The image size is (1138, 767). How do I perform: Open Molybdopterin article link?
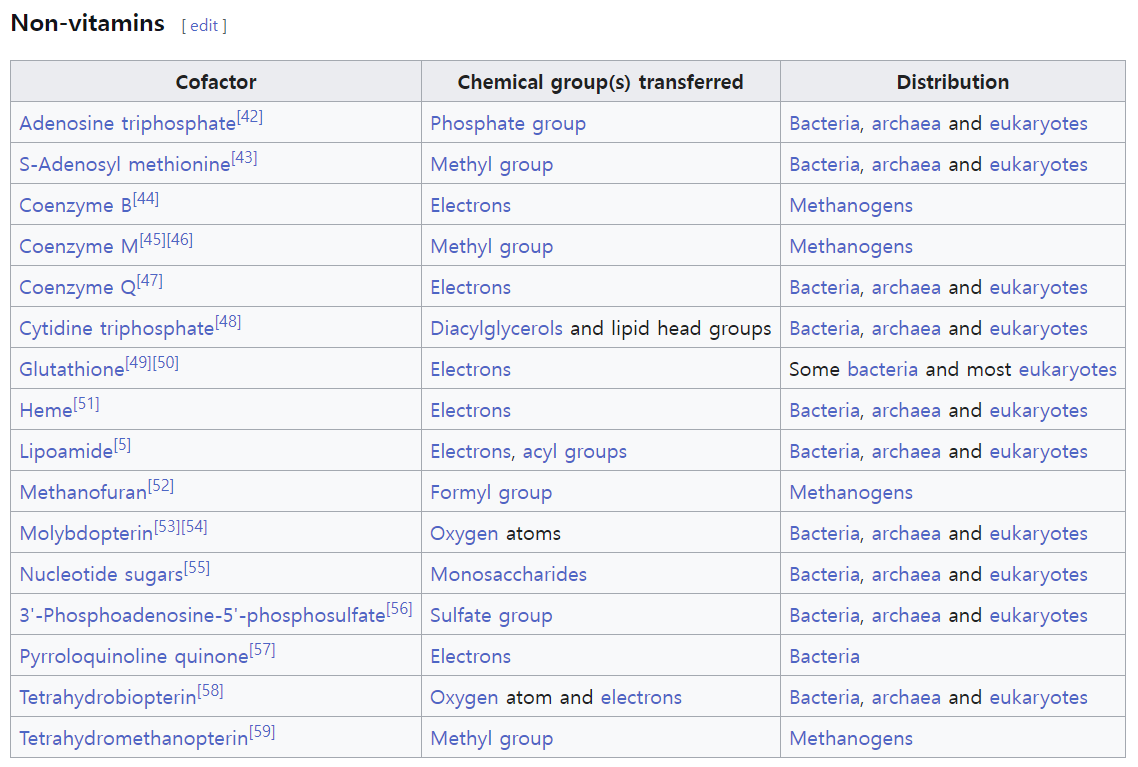pos(86,534)
